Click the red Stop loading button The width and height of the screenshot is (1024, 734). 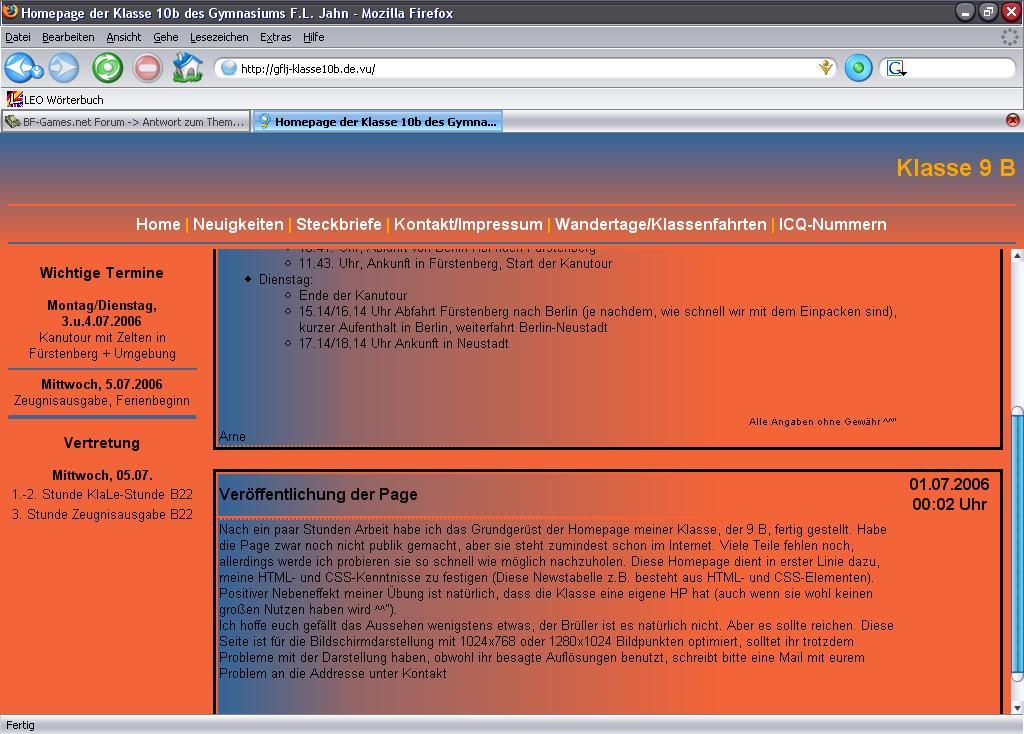[148, 68]
